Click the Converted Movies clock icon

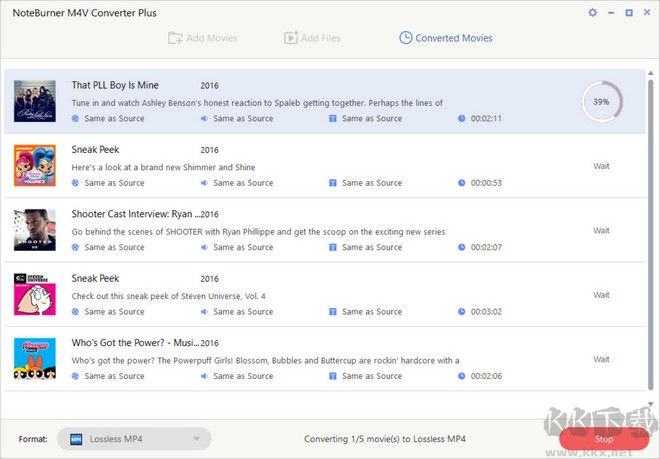point(405,38)
